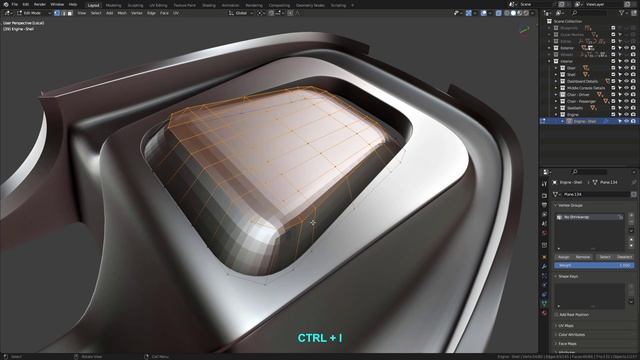Click the Assign vertex group button
Viewport: 640px width, 360px height.
(564, 257)
